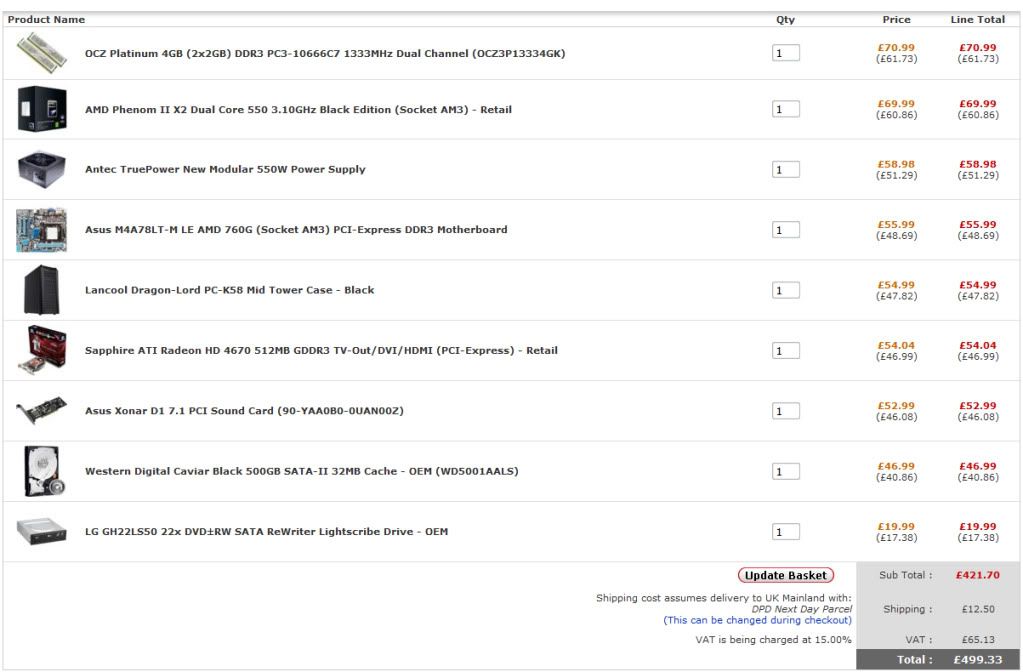1023x672 pixels.
Task: Click £46.99 in the Price column
Action: pos(896,466)
